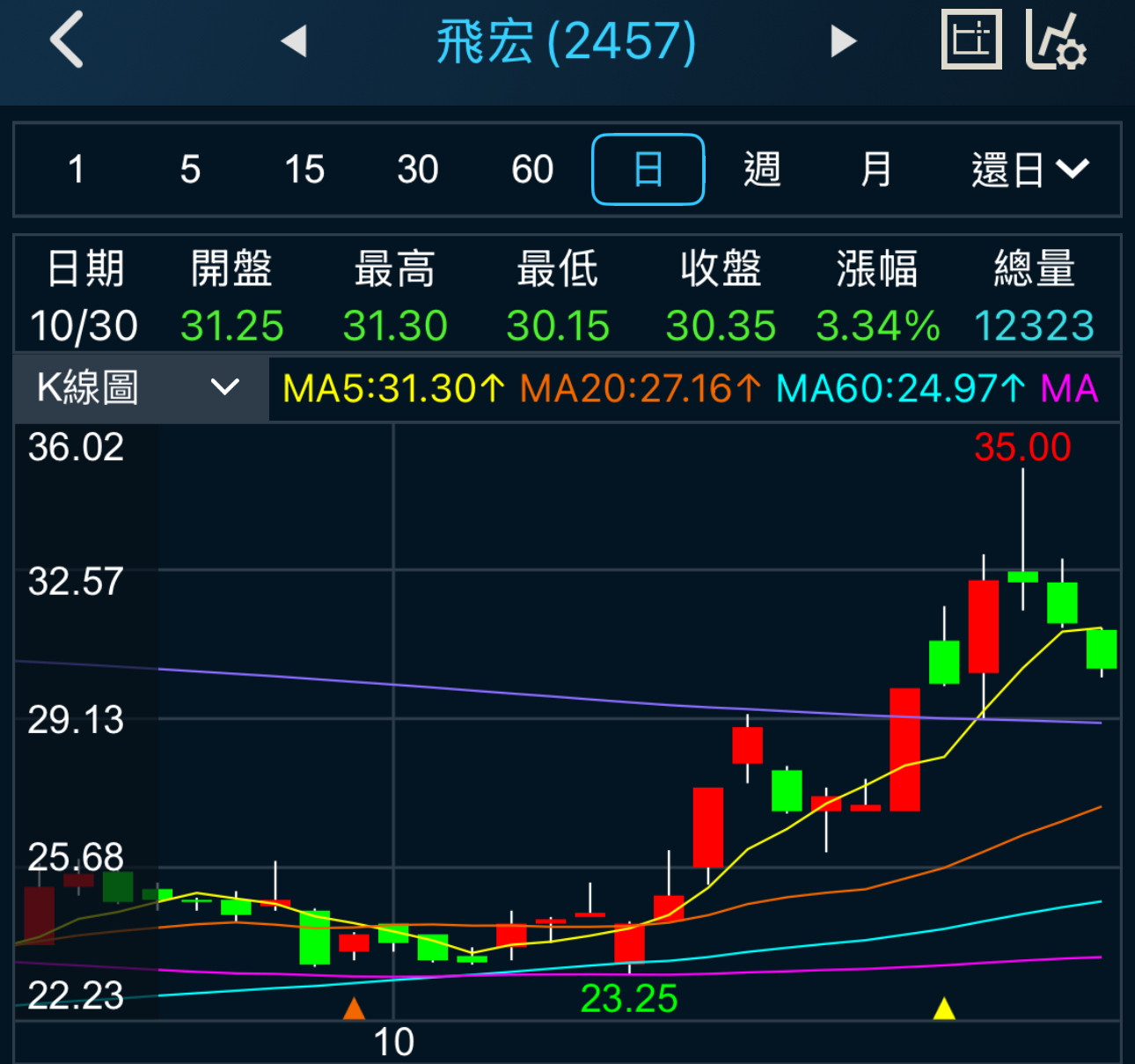The image size is (1135, 1064).
Task: Select the 1-minute chart interval
Action: click(x=77, y=170)
